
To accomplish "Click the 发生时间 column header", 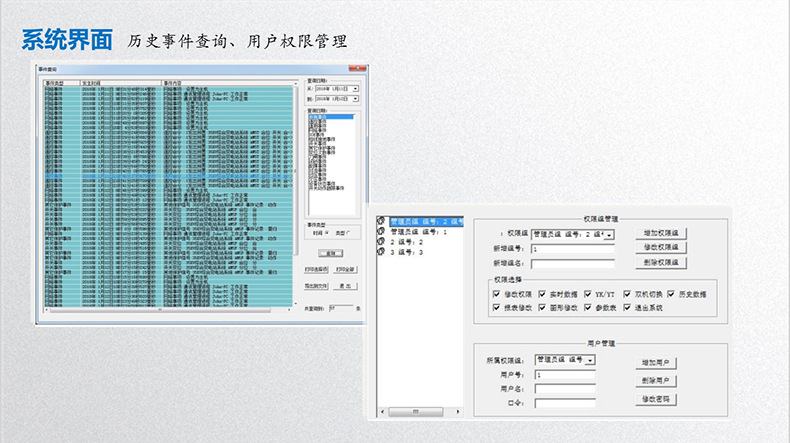I will tap(120, 83).
